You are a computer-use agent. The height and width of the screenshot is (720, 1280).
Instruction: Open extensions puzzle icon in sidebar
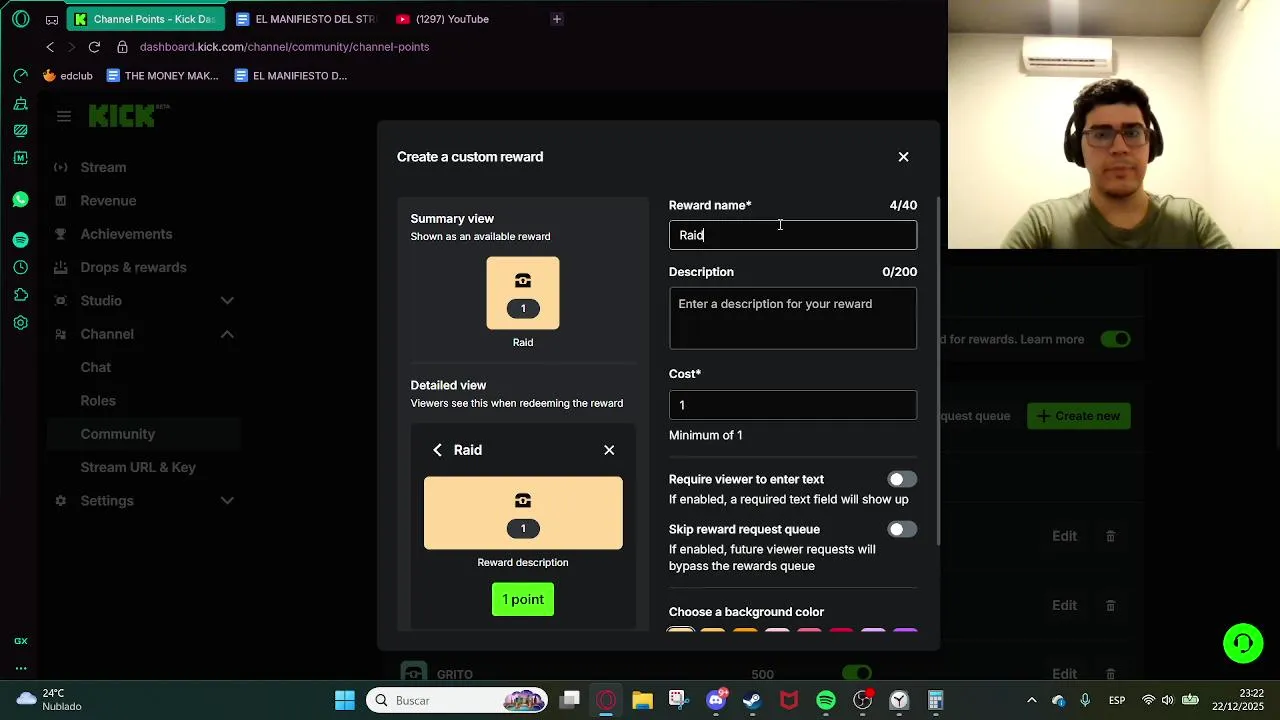click(20, 295)
